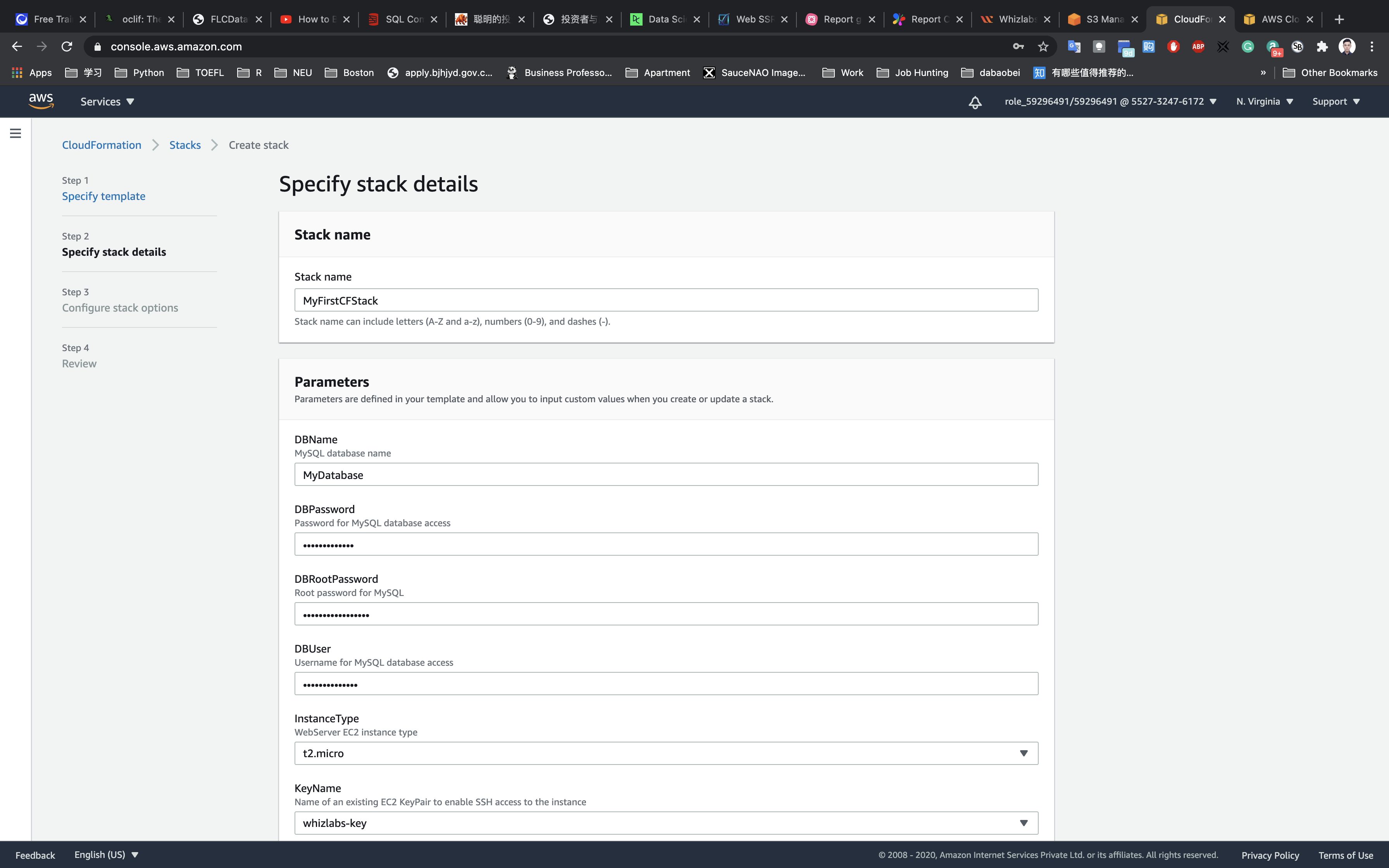Screen dimensions: 1389x868
Task: Go to Specify template step link
Action: [103, 196]
